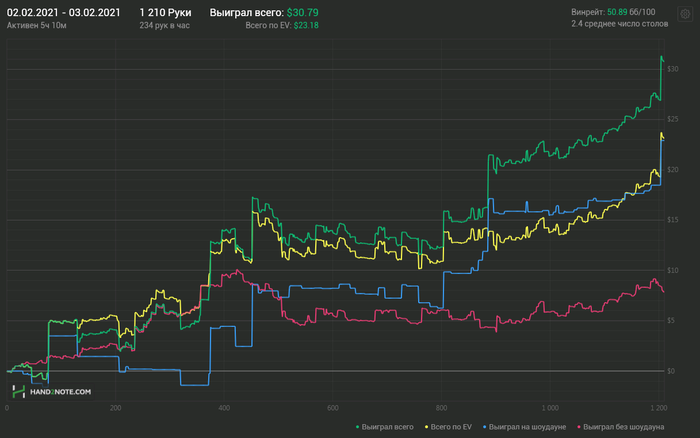
Task: Click the 800 x-axis label
Action: (x=441, y=408)
